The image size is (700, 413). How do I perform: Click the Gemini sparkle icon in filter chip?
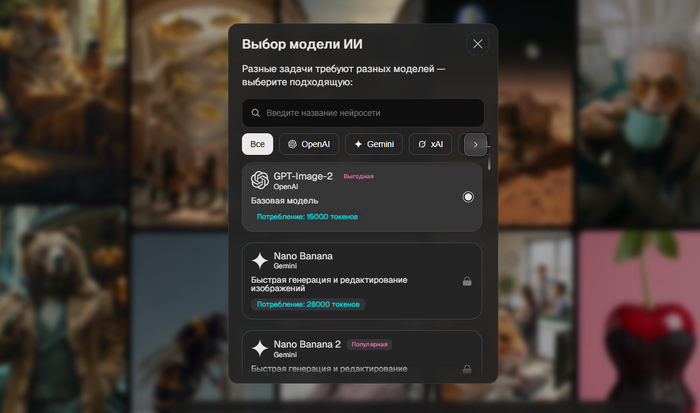coord(358,144)
